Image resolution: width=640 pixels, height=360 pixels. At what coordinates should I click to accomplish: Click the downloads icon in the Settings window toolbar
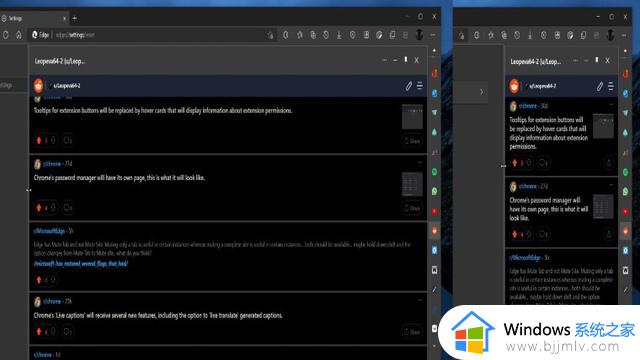click(339, 35)
